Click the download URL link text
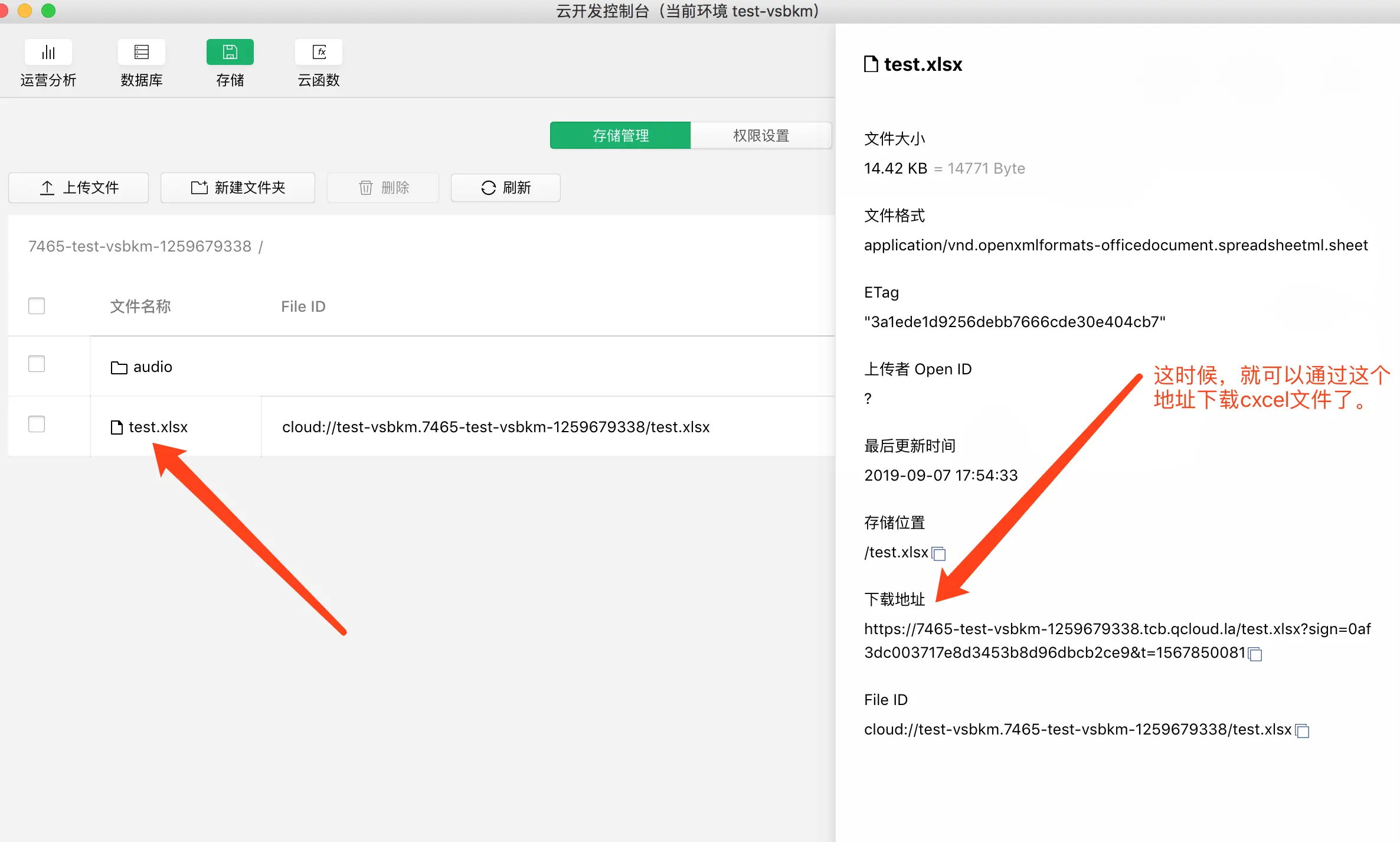 click(1117, 629)
